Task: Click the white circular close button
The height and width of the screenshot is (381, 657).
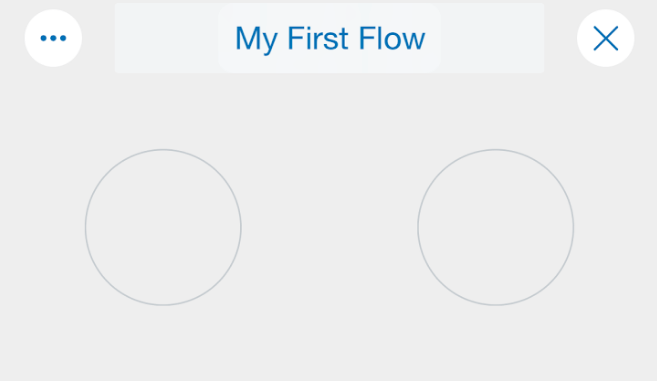Action: pyautogui.click(x=605, y=38)
